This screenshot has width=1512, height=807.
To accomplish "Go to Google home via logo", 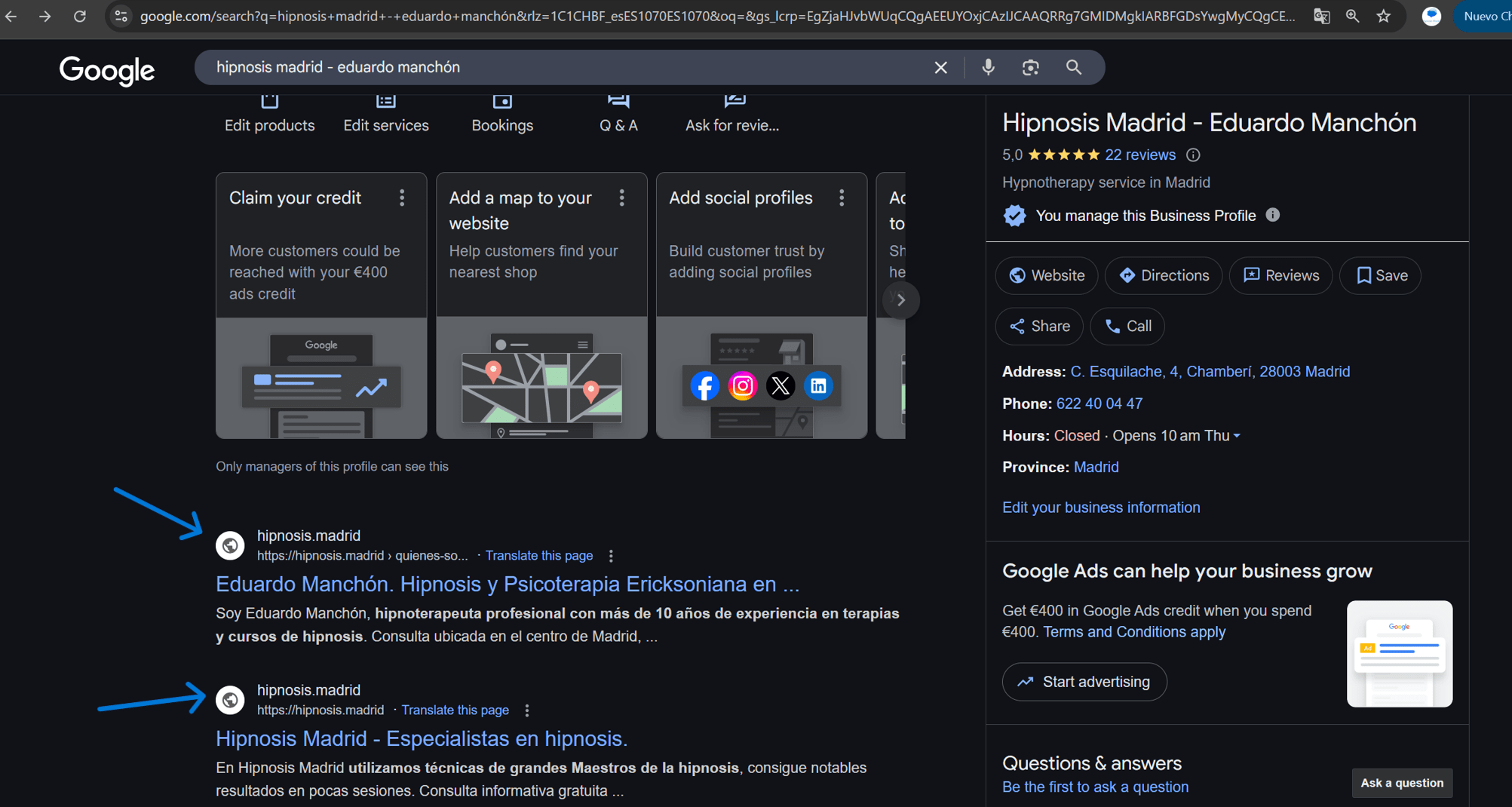I will (107, 70).
